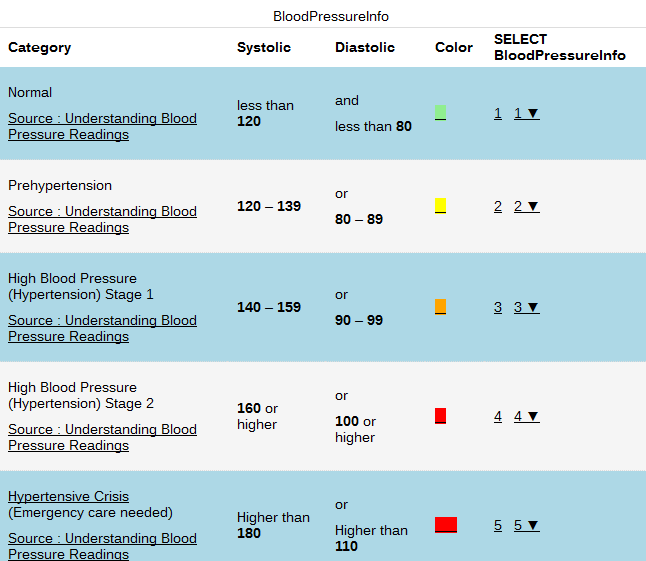The width and height of the screenshot is (646, 561).
Task: Select row link number 2
Action: (498, 207)
